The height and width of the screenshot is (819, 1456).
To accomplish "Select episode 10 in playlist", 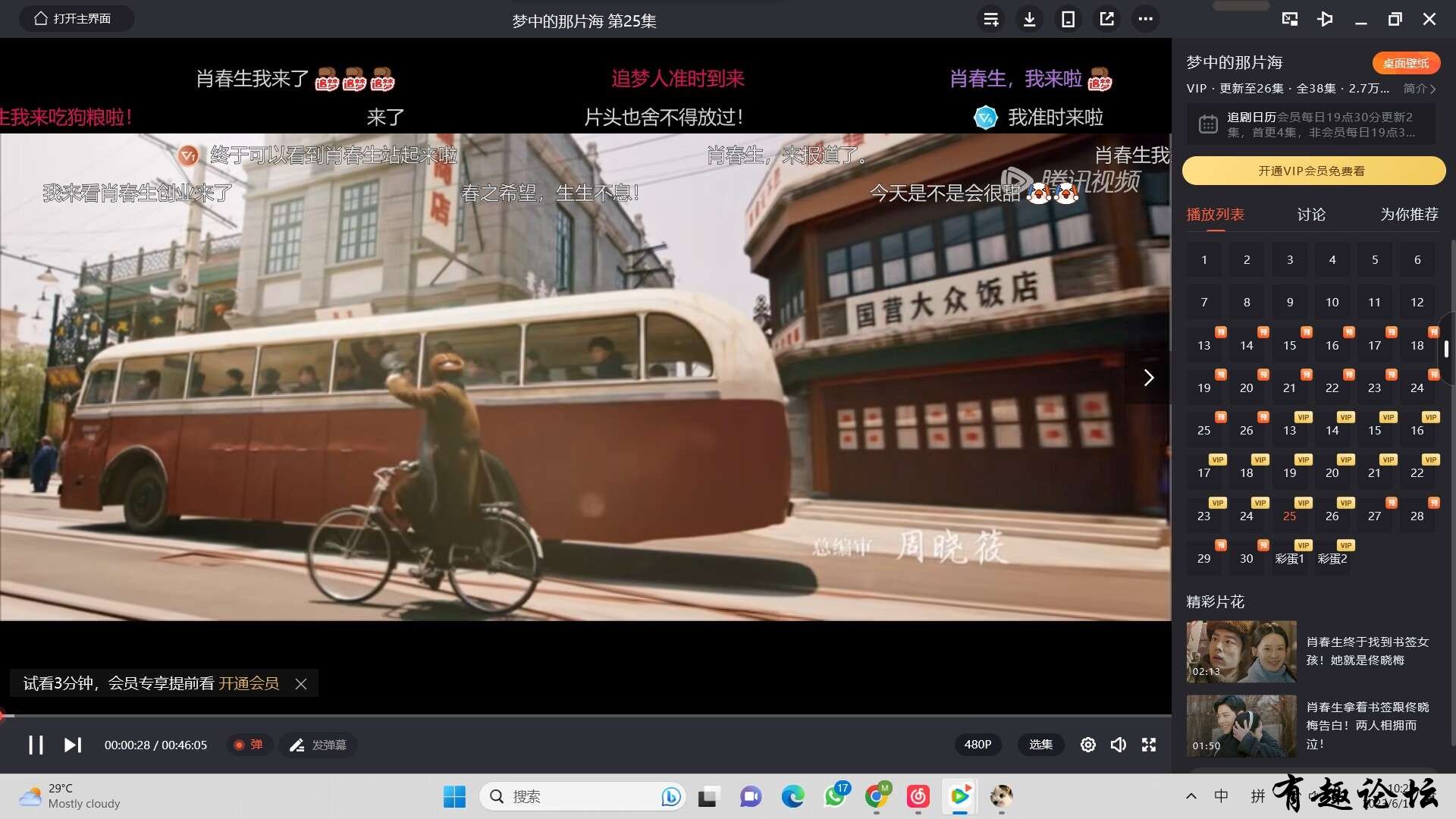I will pos(1332,302).
